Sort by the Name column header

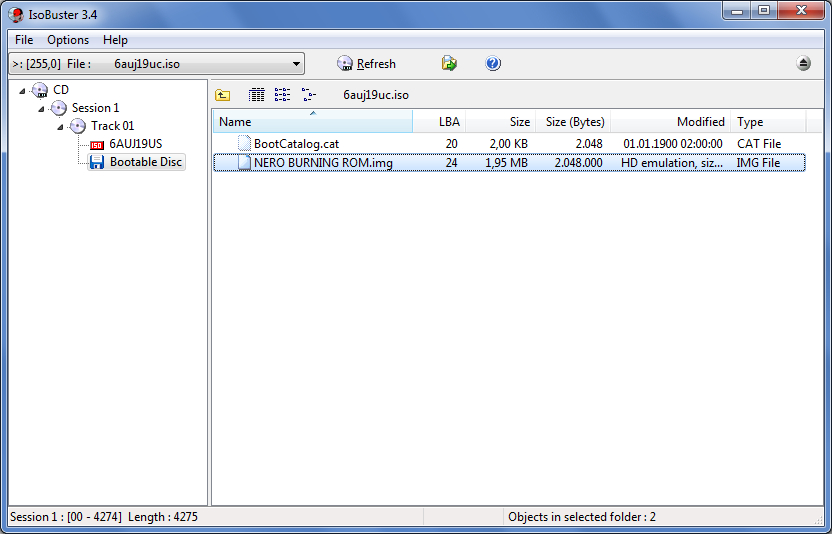[x=313, y=122]
